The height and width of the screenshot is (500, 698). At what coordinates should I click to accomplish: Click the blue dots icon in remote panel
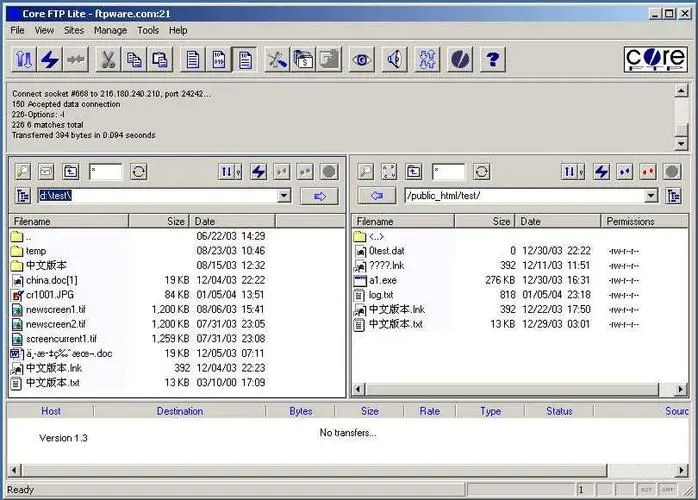pos(625,171)
